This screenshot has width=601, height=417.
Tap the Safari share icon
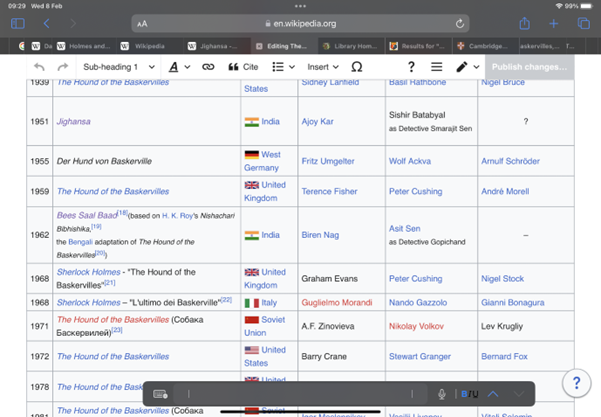[x=524, y=23]
